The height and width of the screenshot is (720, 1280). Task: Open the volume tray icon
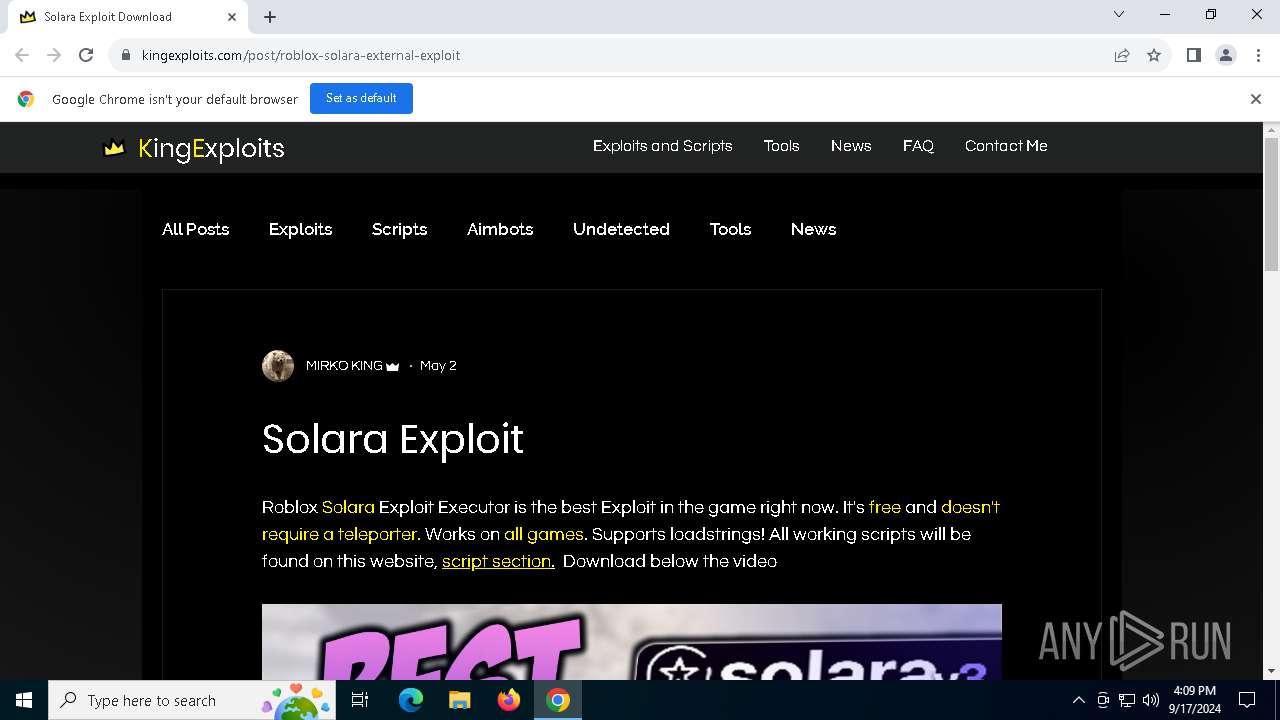pos(1151,700)
